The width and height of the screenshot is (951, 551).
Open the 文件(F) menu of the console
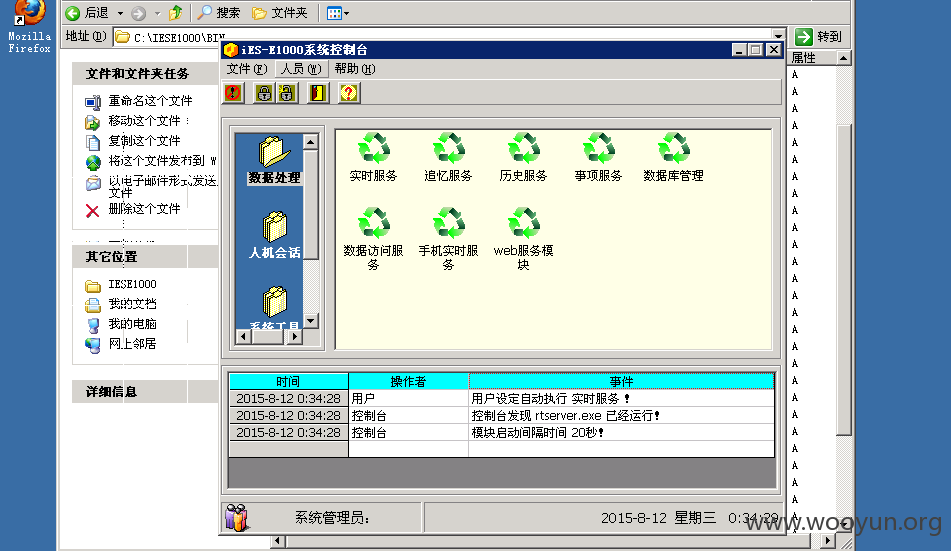tap(246, 69)
